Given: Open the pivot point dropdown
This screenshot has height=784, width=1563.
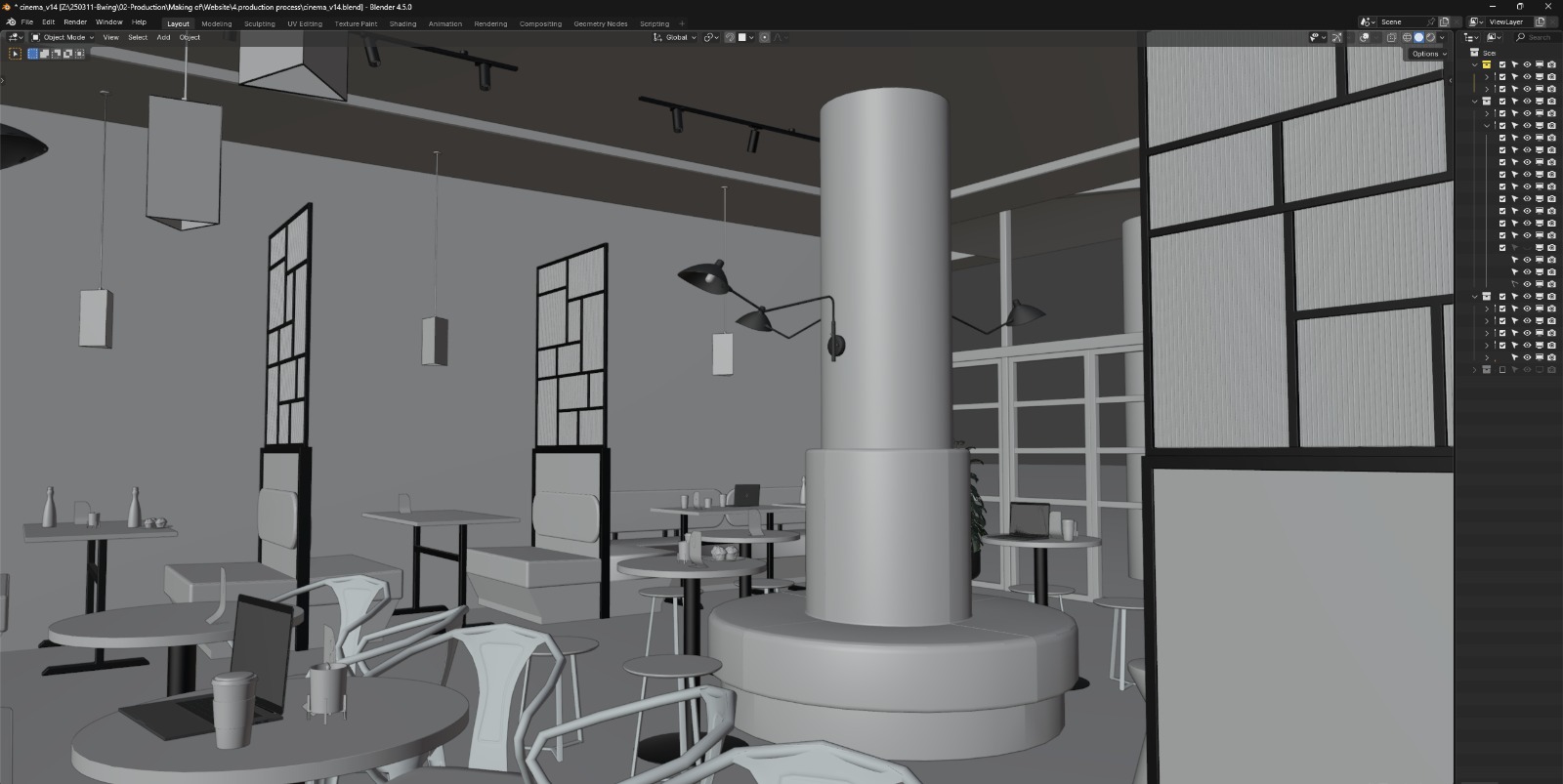Looking at the screenshot, I should click(710, 37).
